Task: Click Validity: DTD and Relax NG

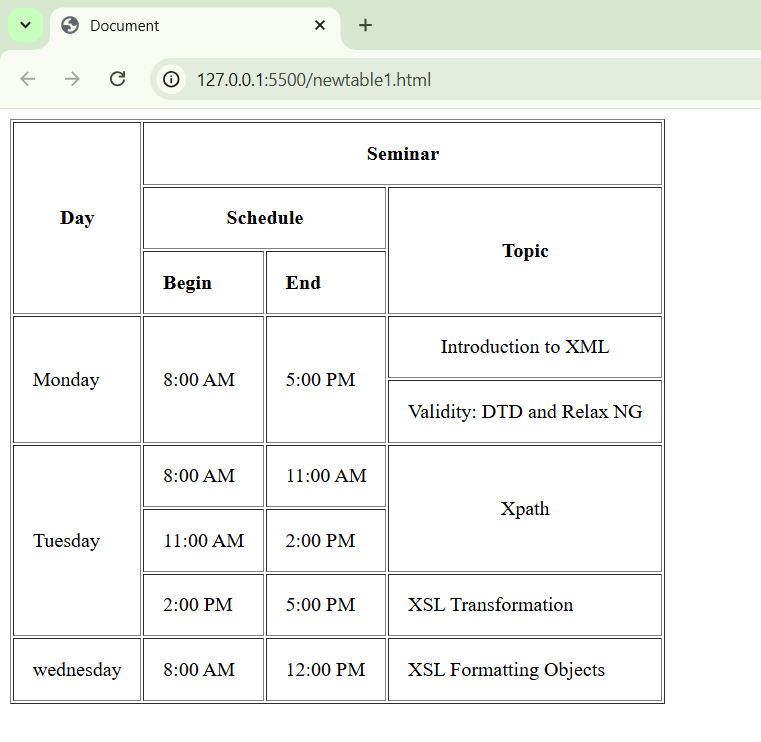Action: point(525,412)
